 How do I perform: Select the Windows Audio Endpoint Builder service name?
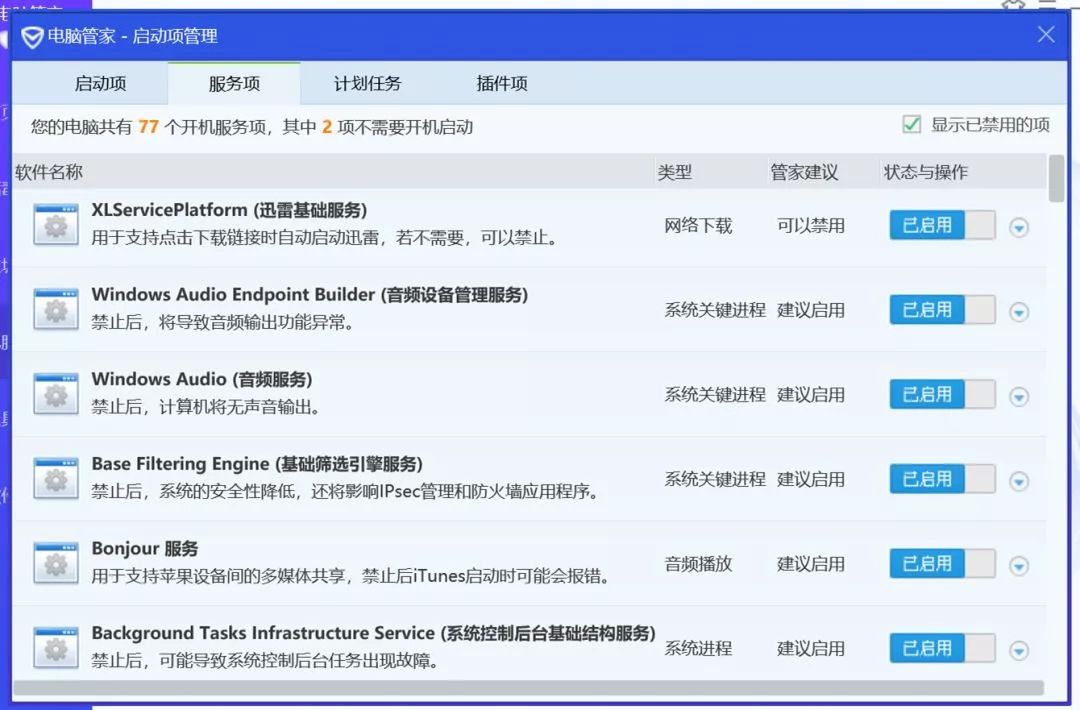[x=310, y=295]
